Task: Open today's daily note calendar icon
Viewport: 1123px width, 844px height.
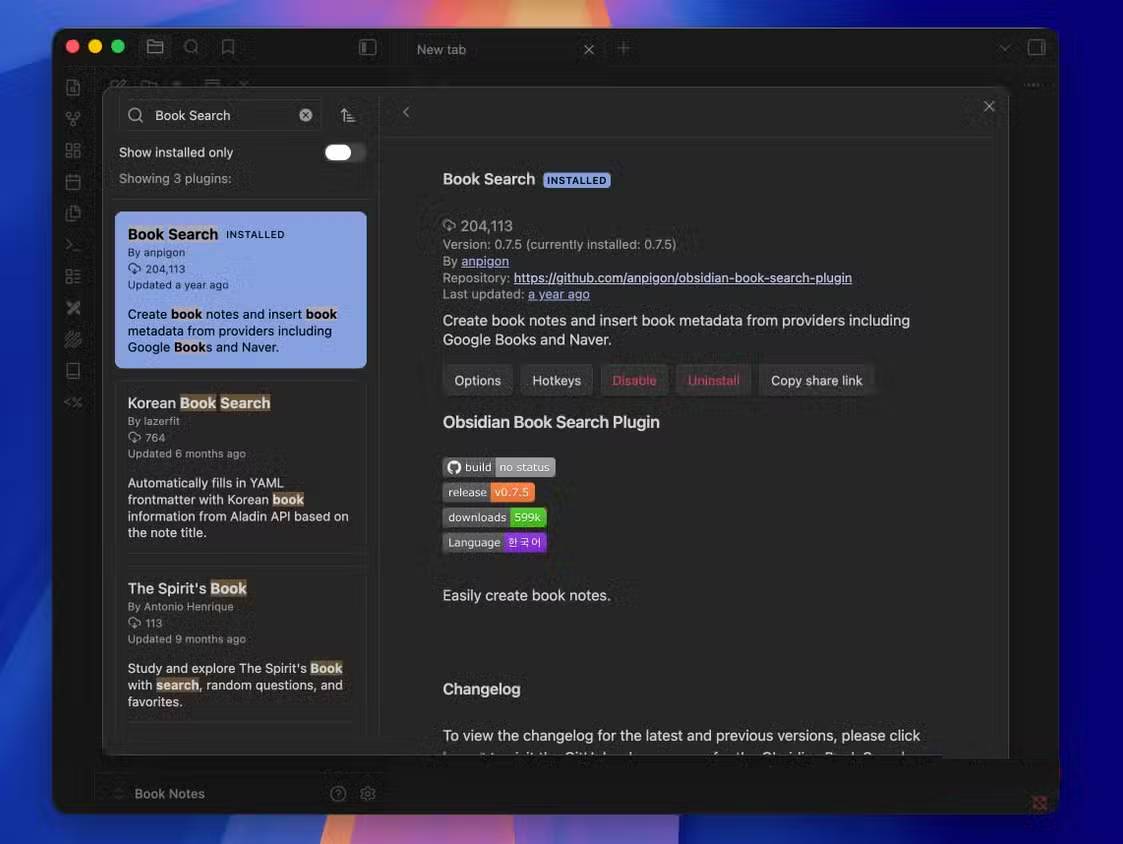Action: (73, 182)
